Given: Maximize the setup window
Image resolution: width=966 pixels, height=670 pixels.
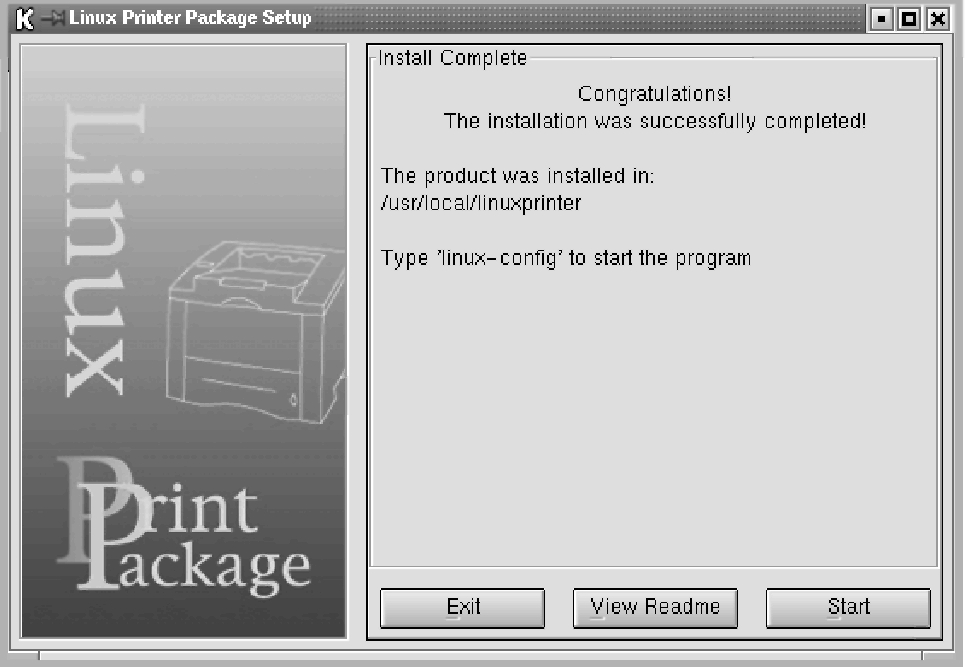Looking at the screenshot, I should coord(909,19).
